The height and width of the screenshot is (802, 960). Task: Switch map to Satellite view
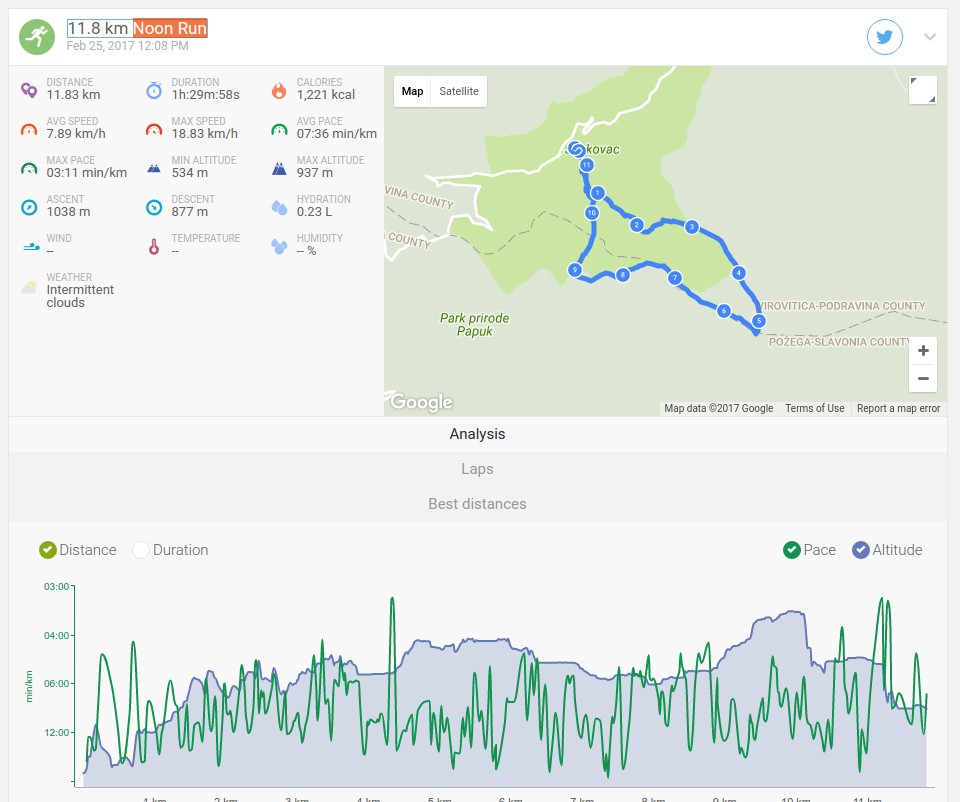click(x=459, y=91)
